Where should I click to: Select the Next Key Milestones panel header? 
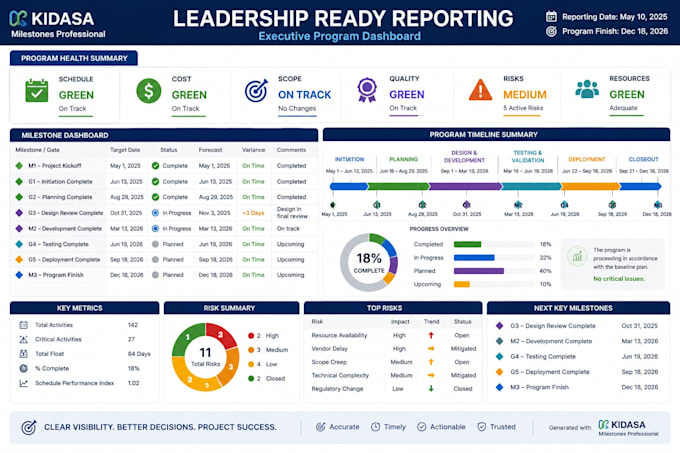pos(579,308)
